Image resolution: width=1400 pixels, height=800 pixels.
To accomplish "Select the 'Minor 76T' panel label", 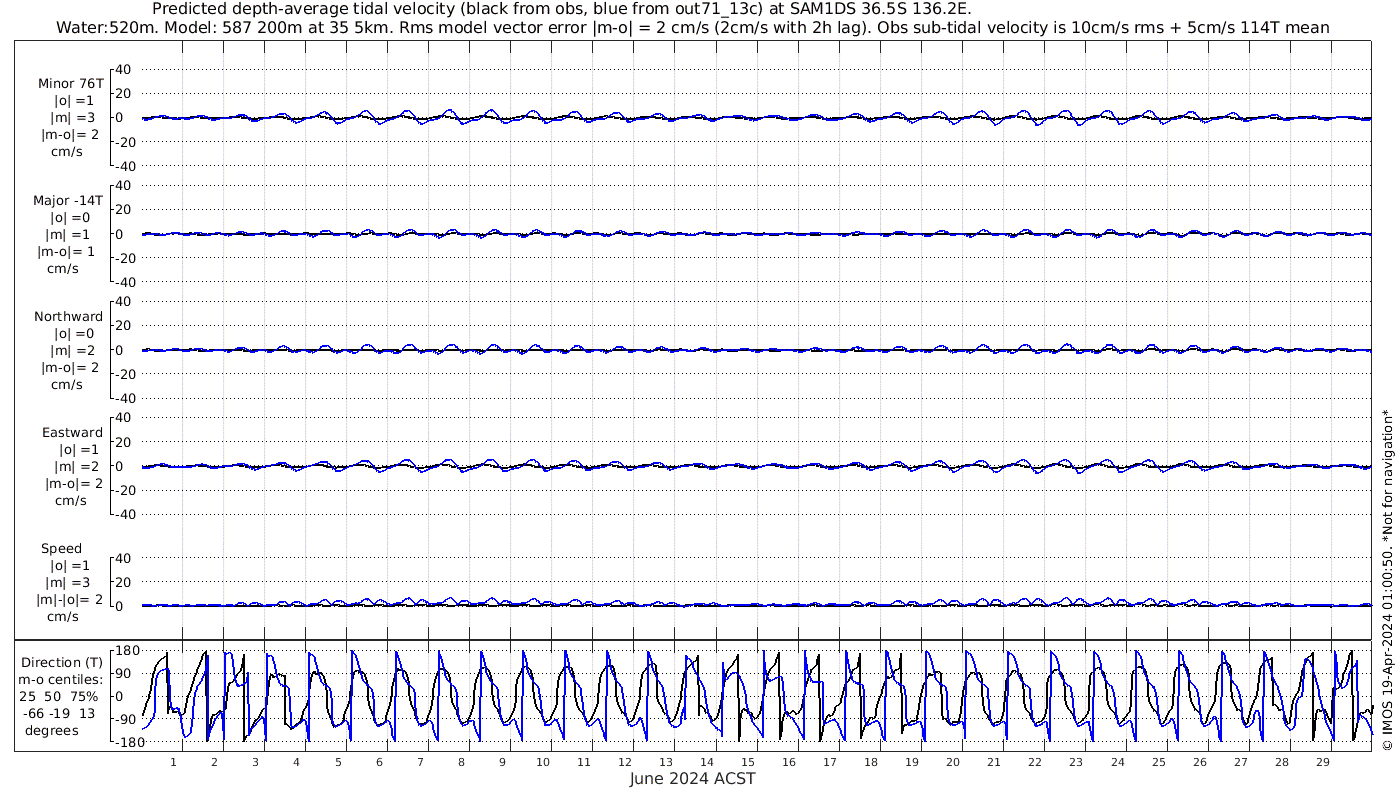I will coord(70,84).
